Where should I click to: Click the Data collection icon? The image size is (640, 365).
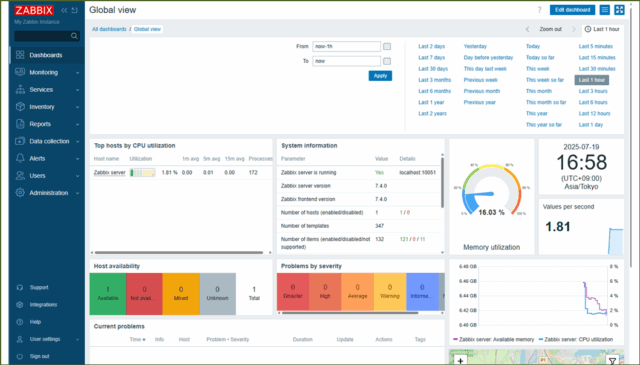pyautogui.click(x=20, y=141)
